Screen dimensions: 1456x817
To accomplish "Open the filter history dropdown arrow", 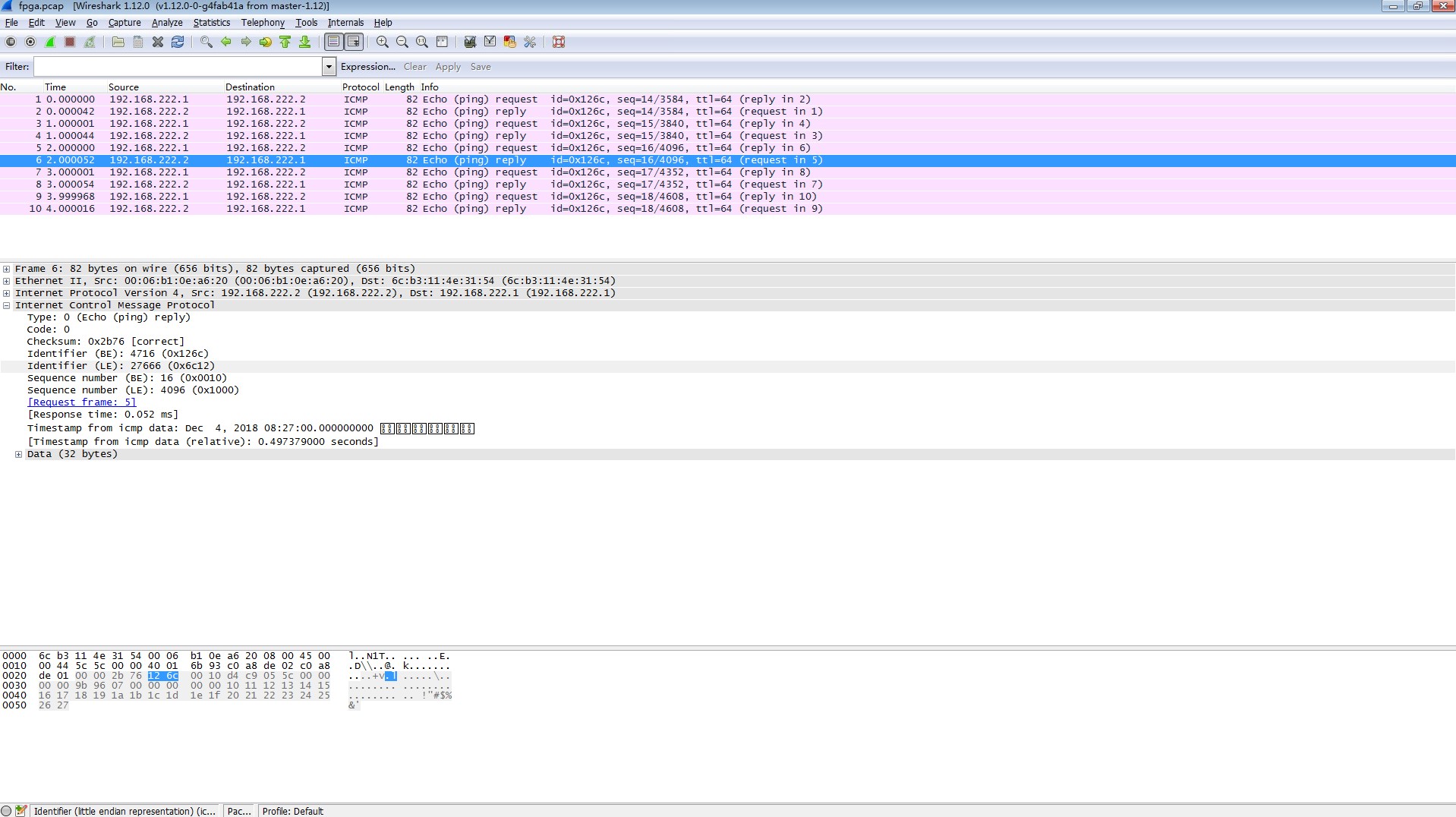I will 329,67.
